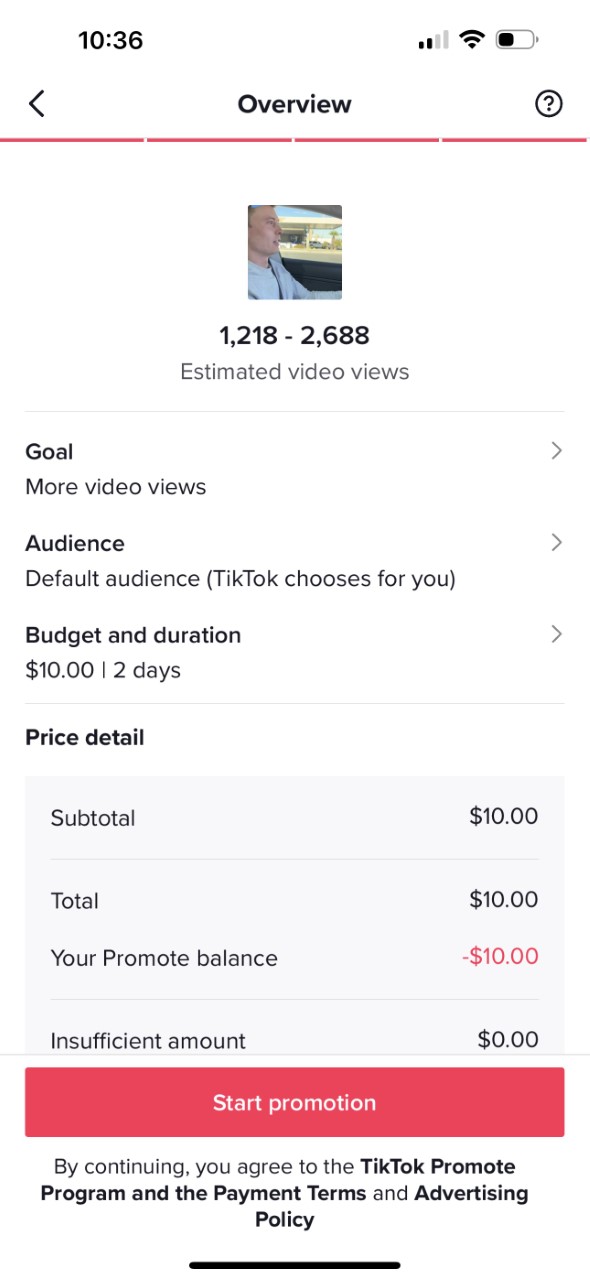The height and width of the screenshot is (1280, 590).
Task: Expand the Budget and duration chevron
Action: 557,634
